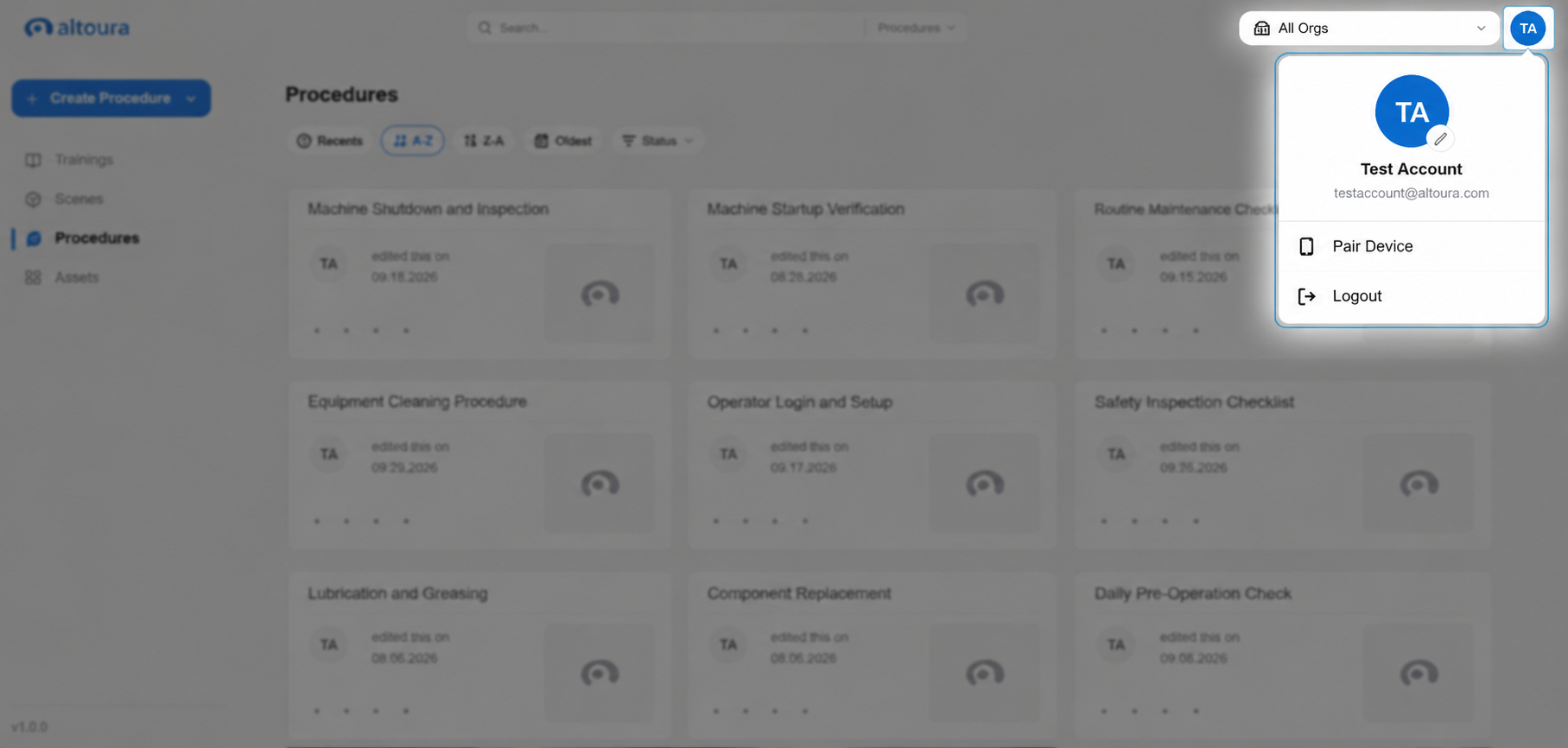1568x748 pixels.
Task: Click the TA avatar on Component Replacement card
Action: pyautogui.click(x=728, y=644)
